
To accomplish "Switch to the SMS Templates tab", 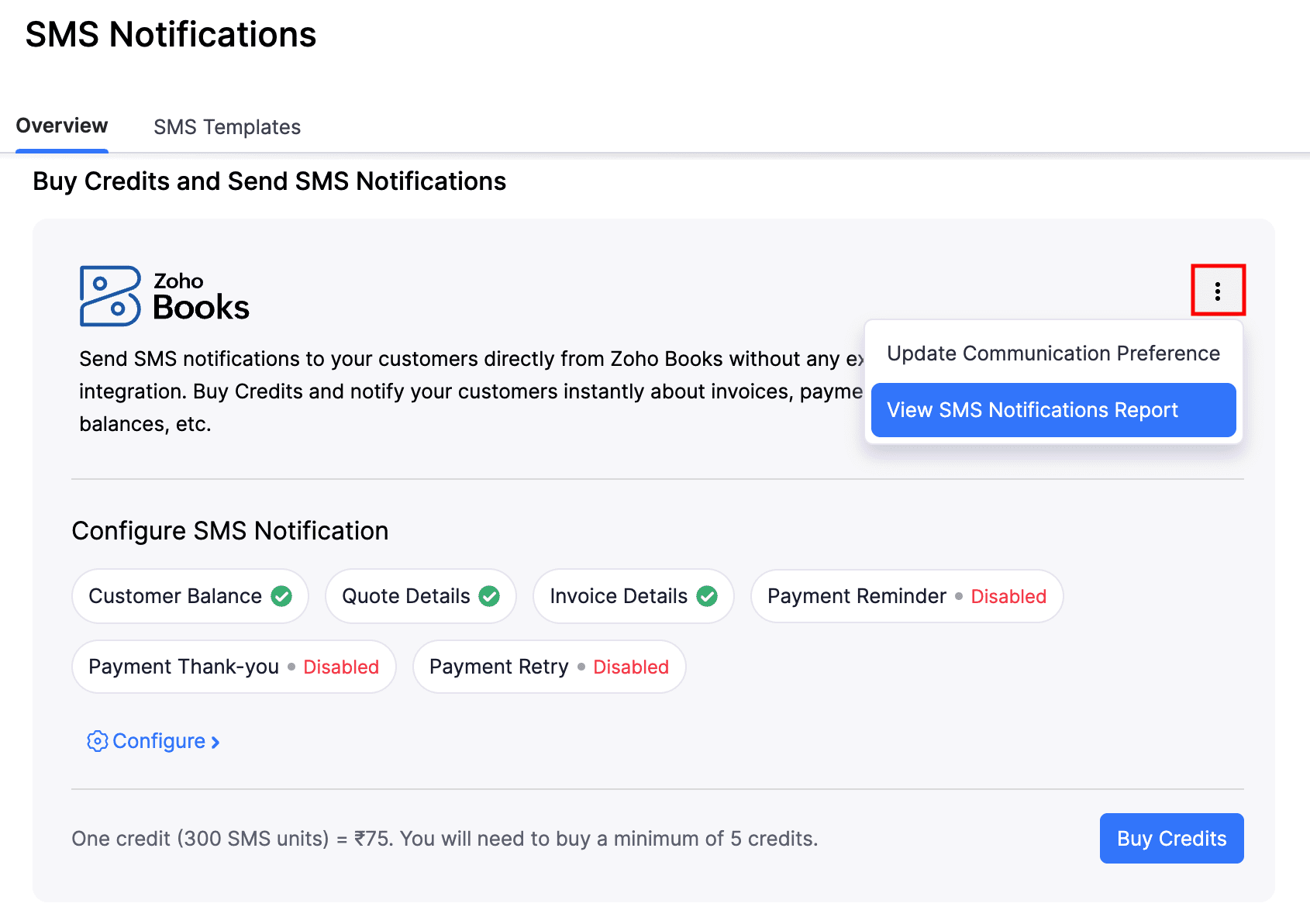I will point(227,126).
